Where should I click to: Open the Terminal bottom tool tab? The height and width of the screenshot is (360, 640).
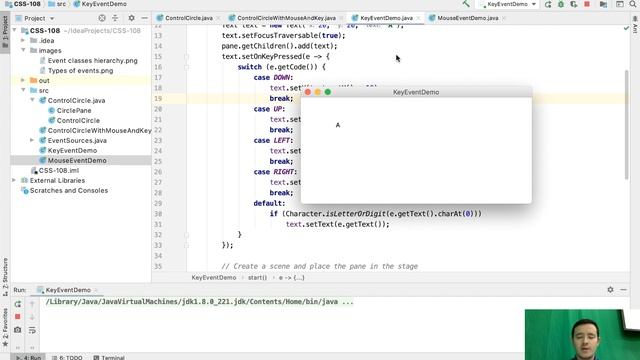[x=109, y=357]
